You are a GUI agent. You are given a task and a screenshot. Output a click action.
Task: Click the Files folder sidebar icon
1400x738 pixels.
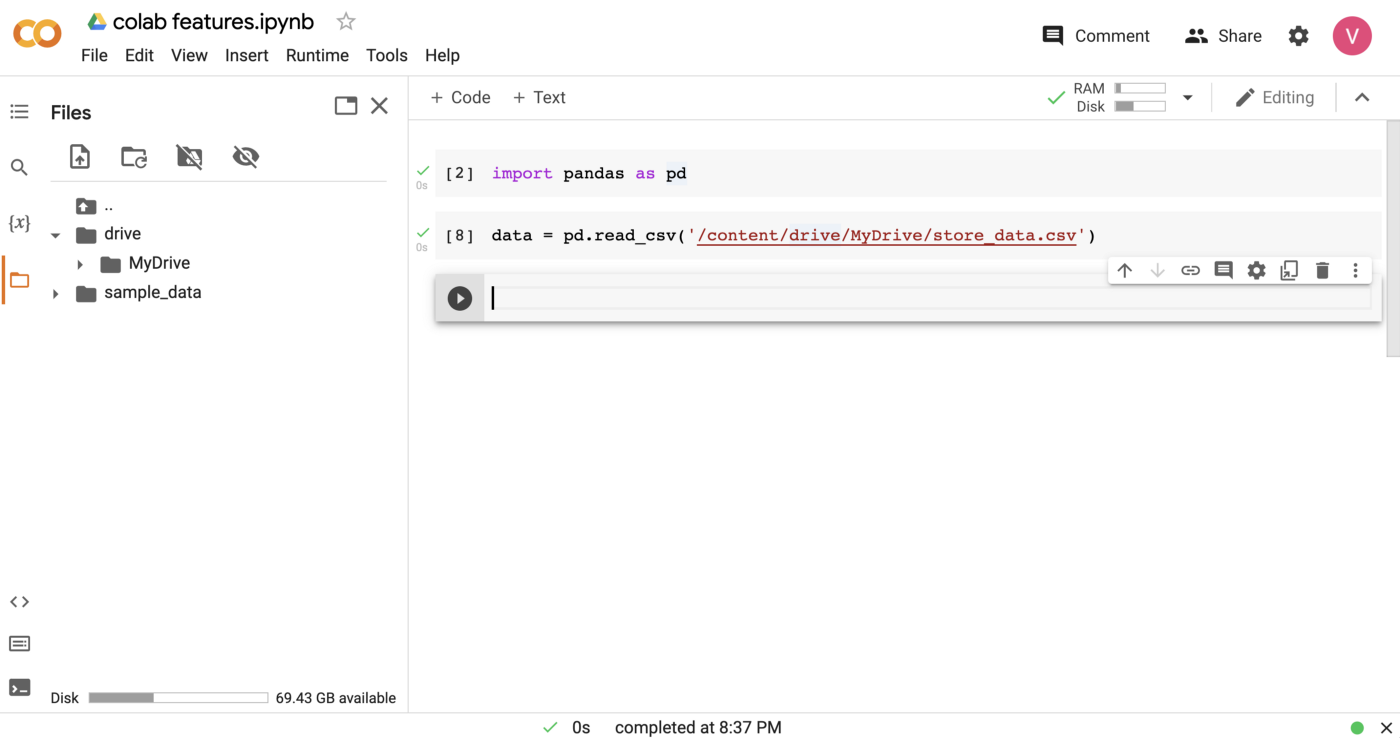[x=19, y=280]
